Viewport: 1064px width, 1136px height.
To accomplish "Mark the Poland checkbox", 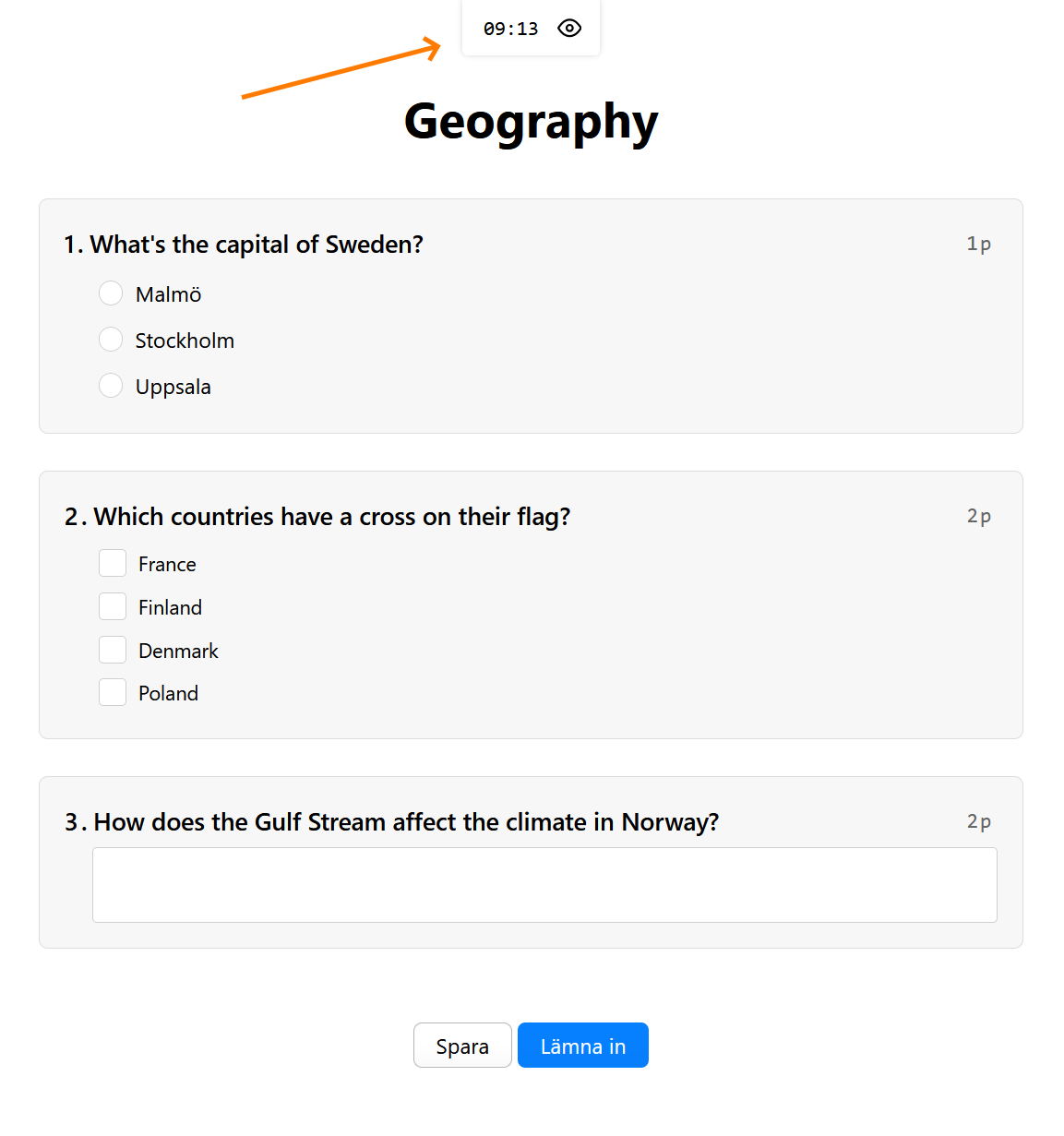I will tap(113, 692).
